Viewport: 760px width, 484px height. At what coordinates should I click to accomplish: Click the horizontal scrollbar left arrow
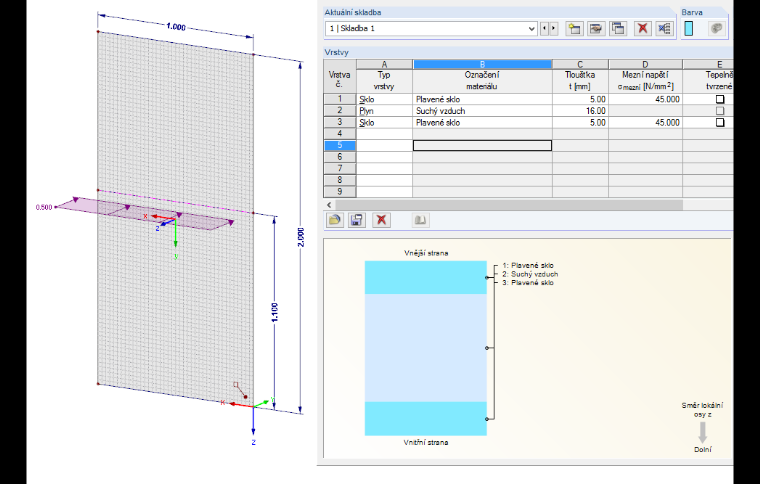330,205
